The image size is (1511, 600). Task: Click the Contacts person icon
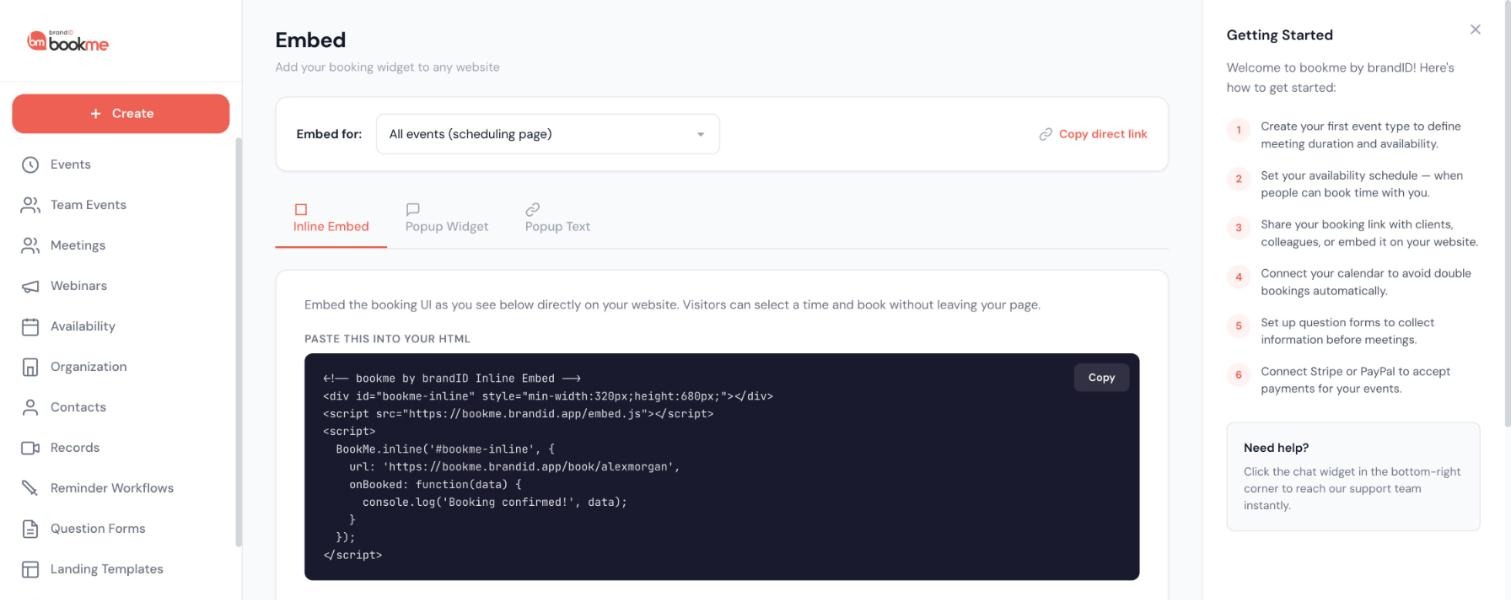(x=30, y=408)
